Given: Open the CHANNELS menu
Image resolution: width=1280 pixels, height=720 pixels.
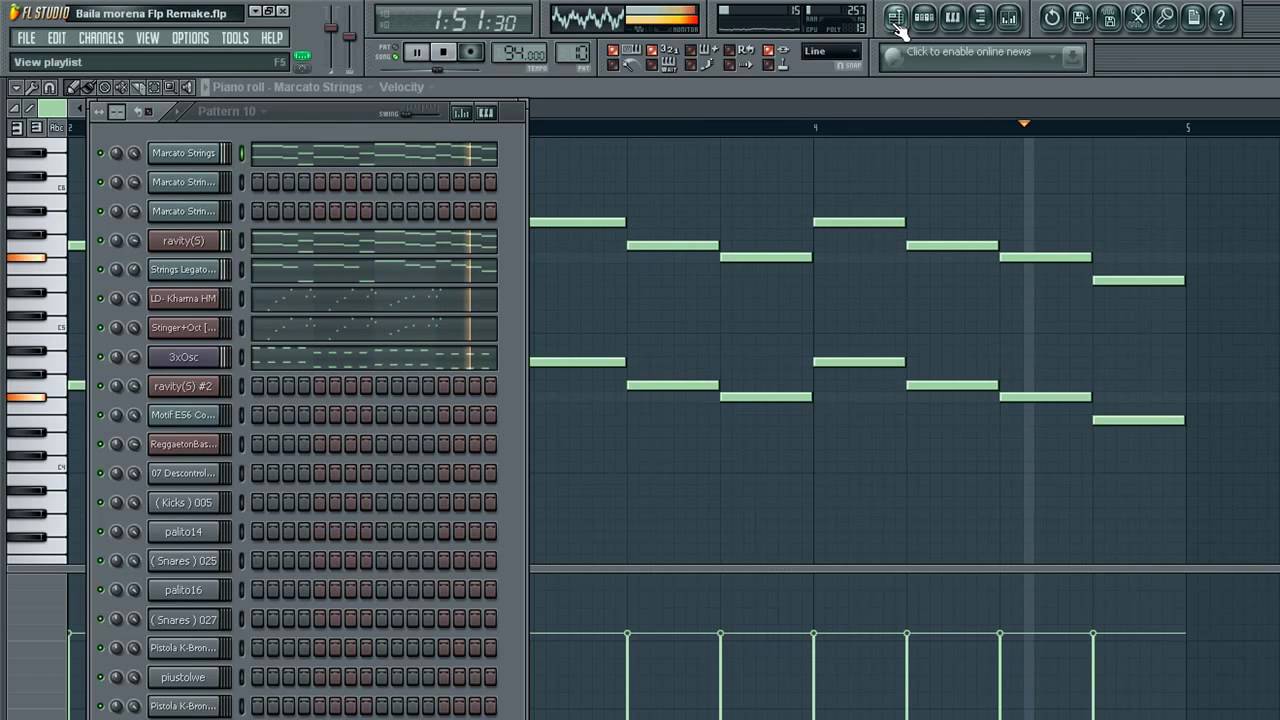Looking at the screenshot, I should pyautogui.click(x=101, y=38).
